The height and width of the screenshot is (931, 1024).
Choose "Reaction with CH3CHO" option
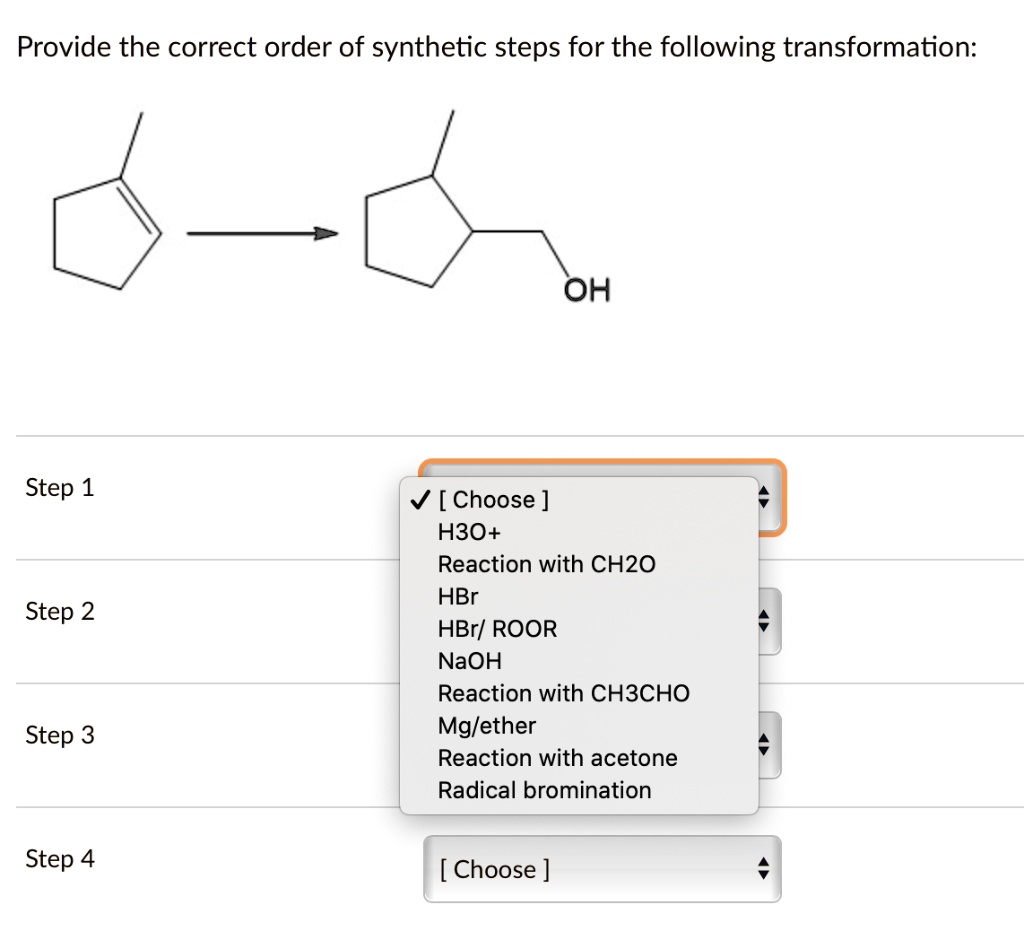pos(563,693)
